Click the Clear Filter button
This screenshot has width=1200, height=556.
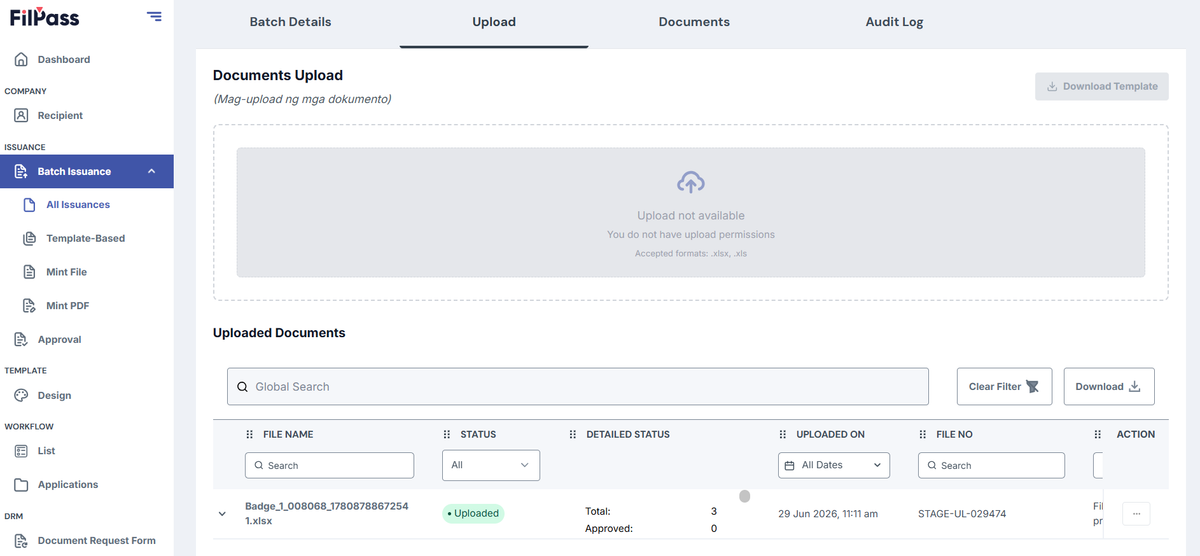pyautogui.click(x=1004, y=387)
